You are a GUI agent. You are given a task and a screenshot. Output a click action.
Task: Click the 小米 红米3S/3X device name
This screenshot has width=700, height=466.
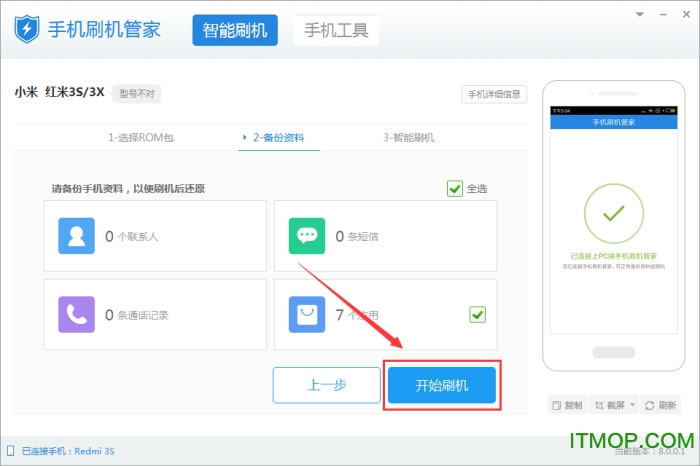pos(59,92)
